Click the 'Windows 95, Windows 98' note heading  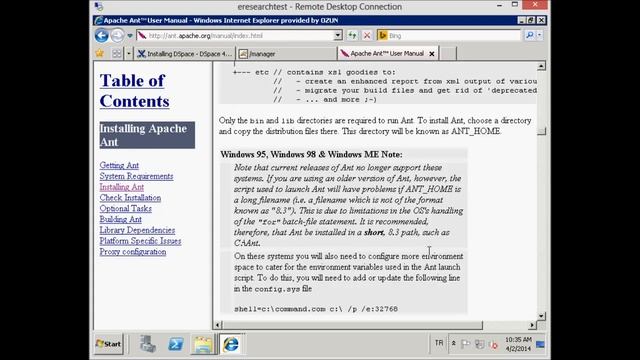pyautogui.click(x=311, y=154)
